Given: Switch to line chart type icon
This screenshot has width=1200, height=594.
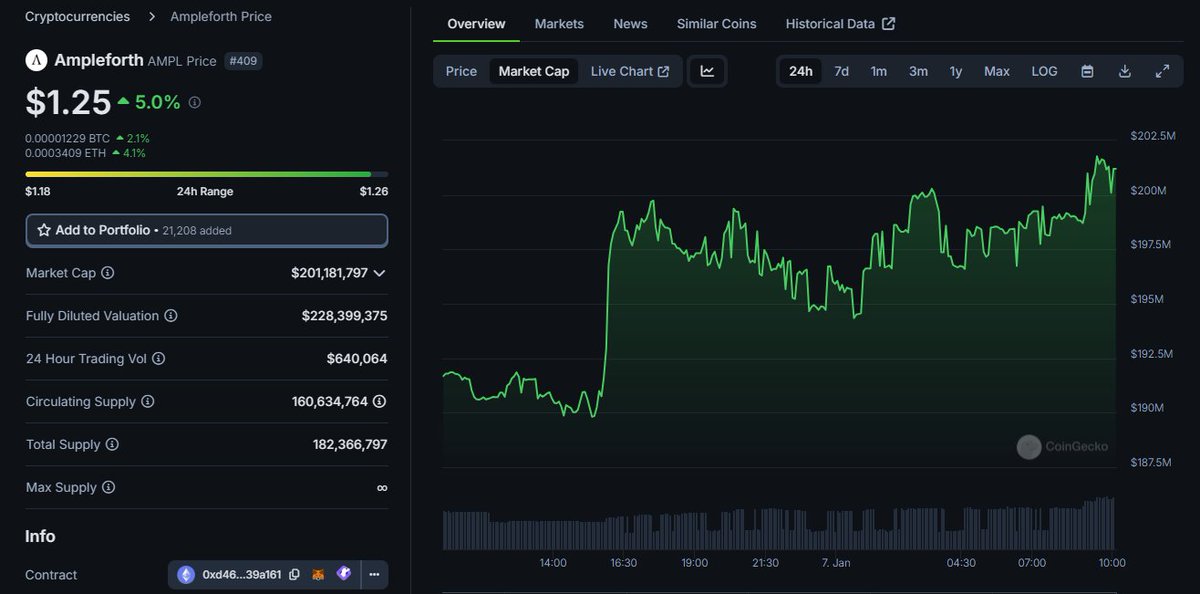Looking at the screenshot, I should (707, 71).
